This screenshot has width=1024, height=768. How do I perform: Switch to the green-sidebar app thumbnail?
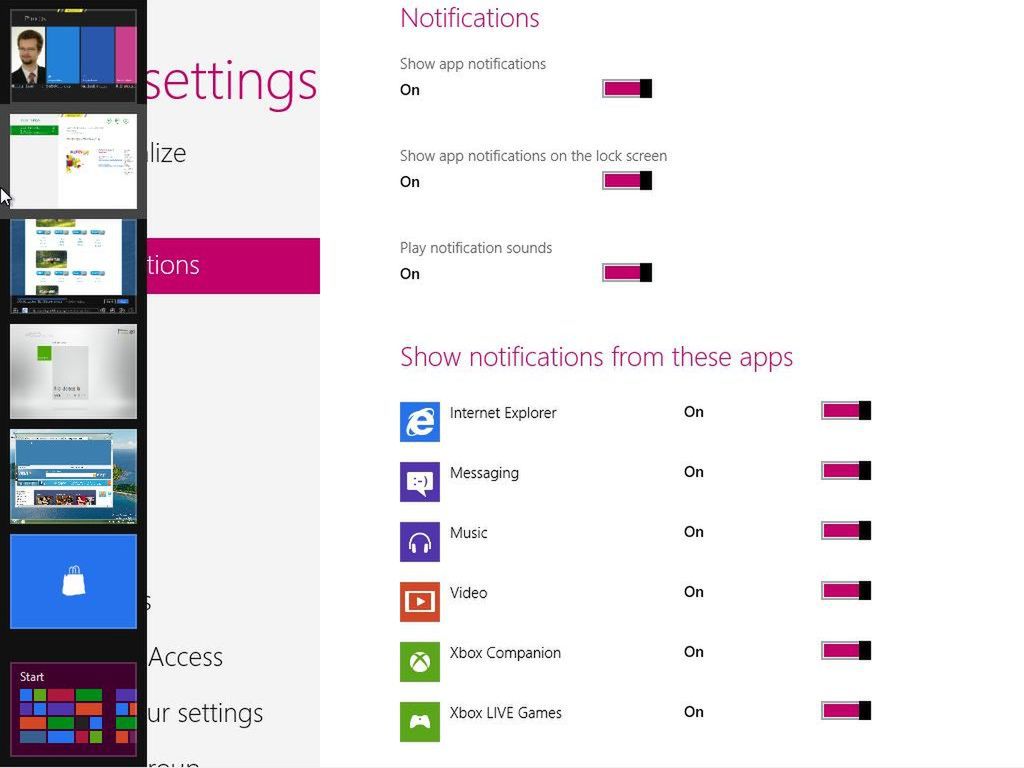pos(73,161)
